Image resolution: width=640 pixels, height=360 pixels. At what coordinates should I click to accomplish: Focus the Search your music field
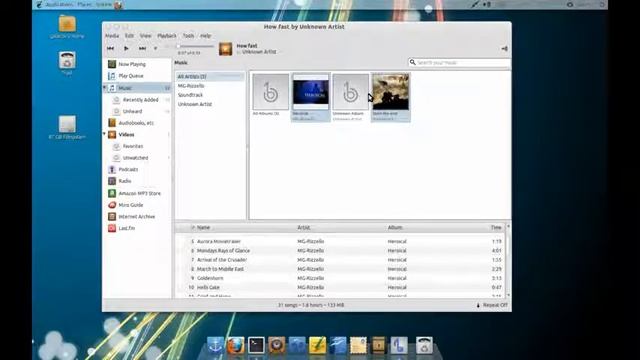point(459,63)
